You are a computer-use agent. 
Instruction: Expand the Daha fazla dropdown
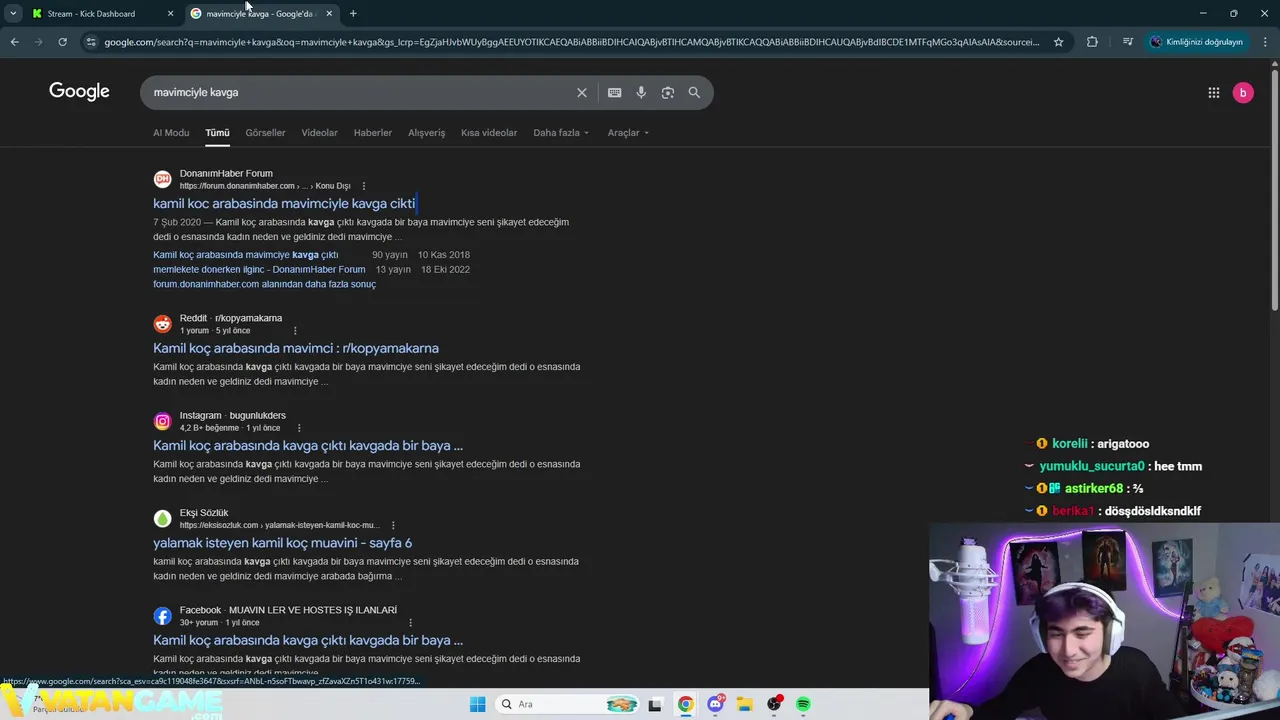tap(561, 132)
